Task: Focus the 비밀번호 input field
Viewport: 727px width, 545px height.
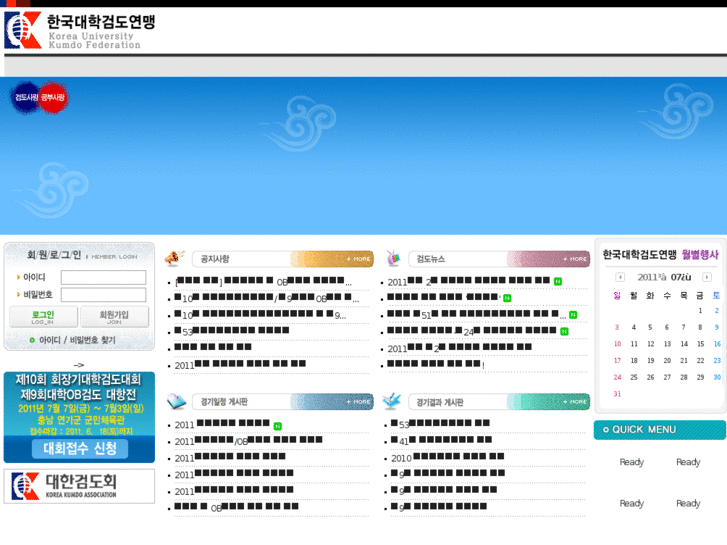Action: point(103,295)
